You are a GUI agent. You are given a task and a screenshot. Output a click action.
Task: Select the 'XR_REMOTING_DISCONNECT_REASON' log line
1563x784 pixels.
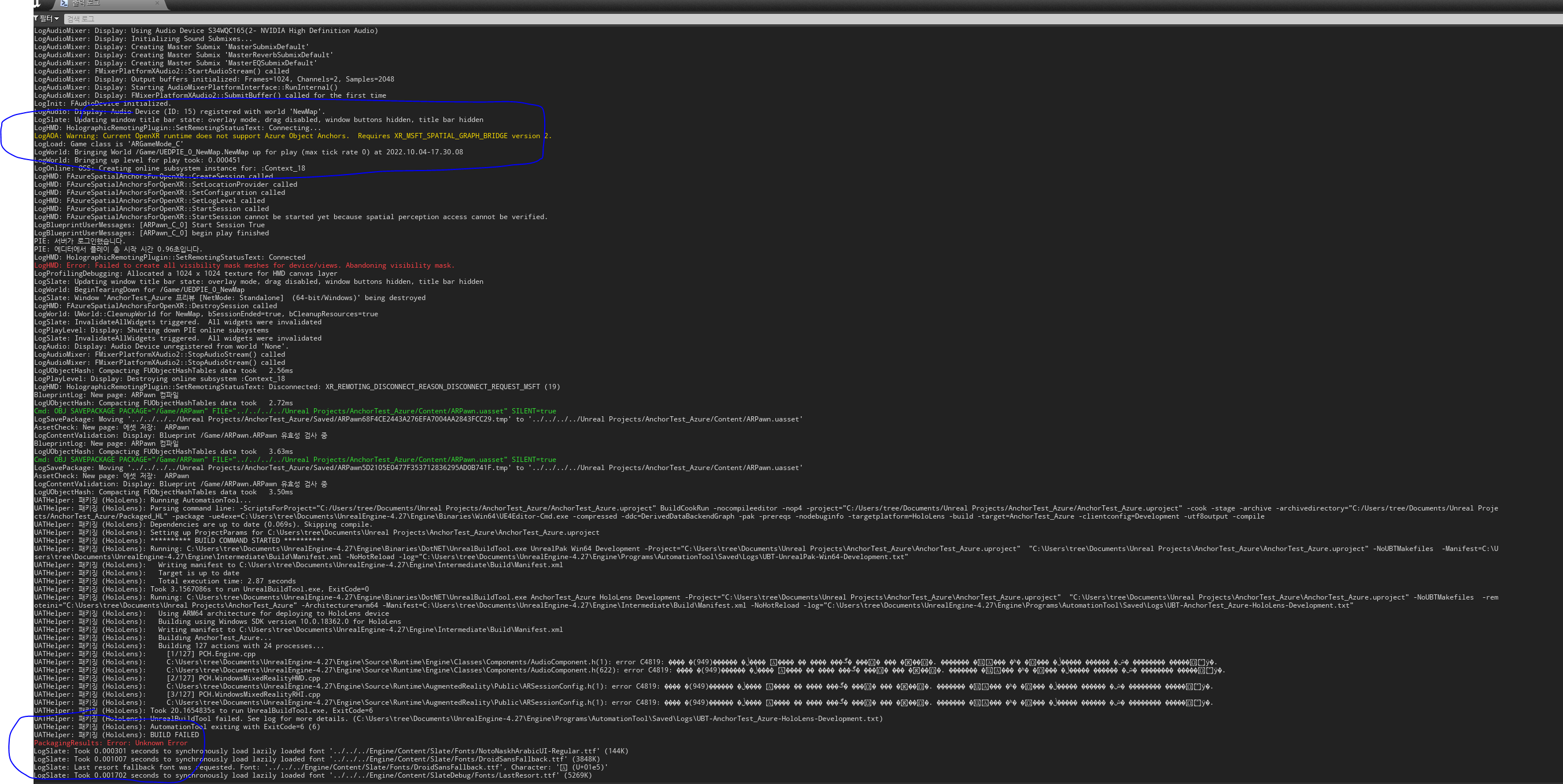pos(297,387)
